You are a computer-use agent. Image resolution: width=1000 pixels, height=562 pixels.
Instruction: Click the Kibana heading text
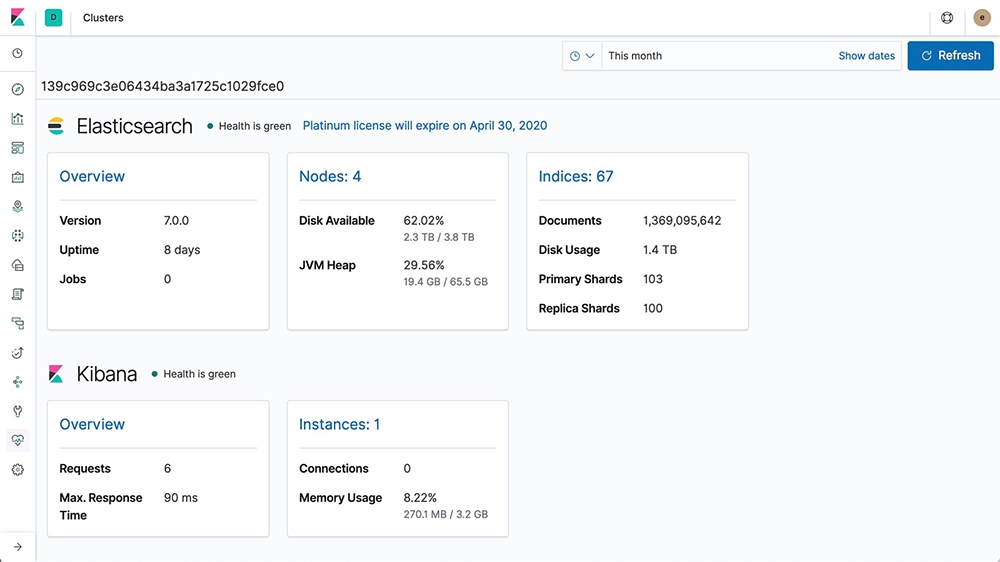tap(107, 374)
